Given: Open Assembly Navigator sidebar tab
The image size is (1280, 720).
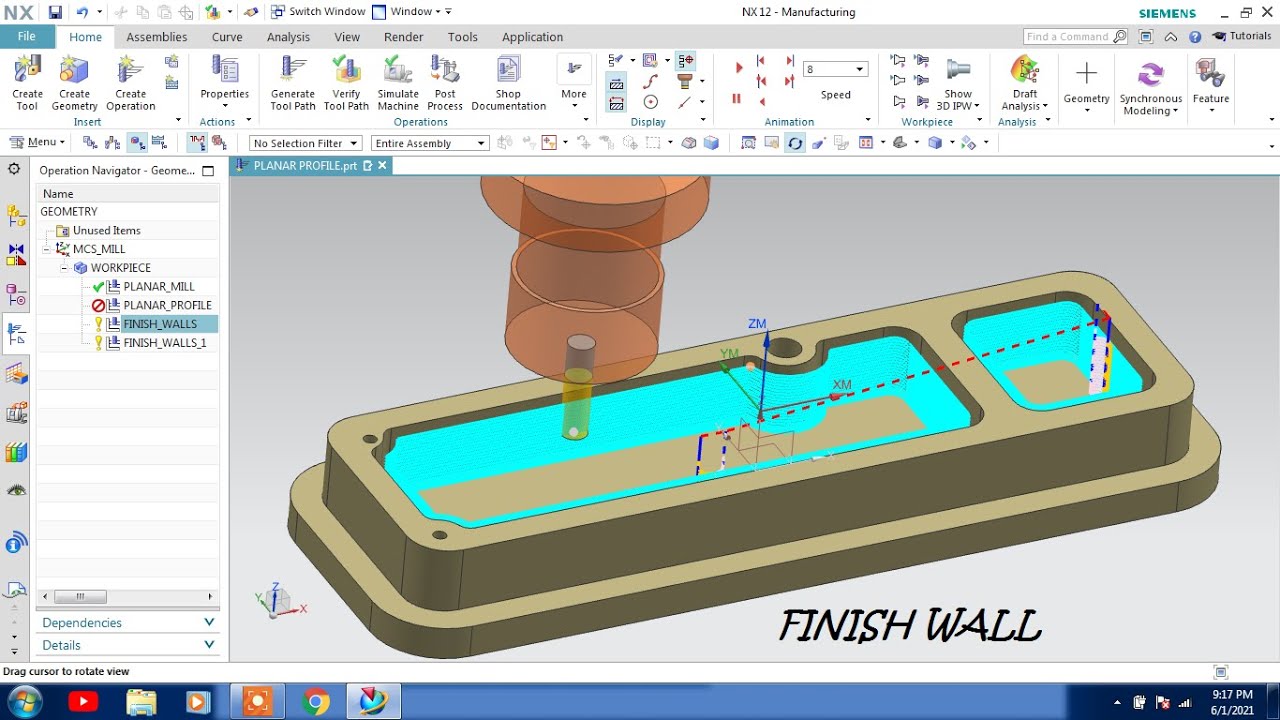Looking at the screenshot, I should click(x=16, y=215).
